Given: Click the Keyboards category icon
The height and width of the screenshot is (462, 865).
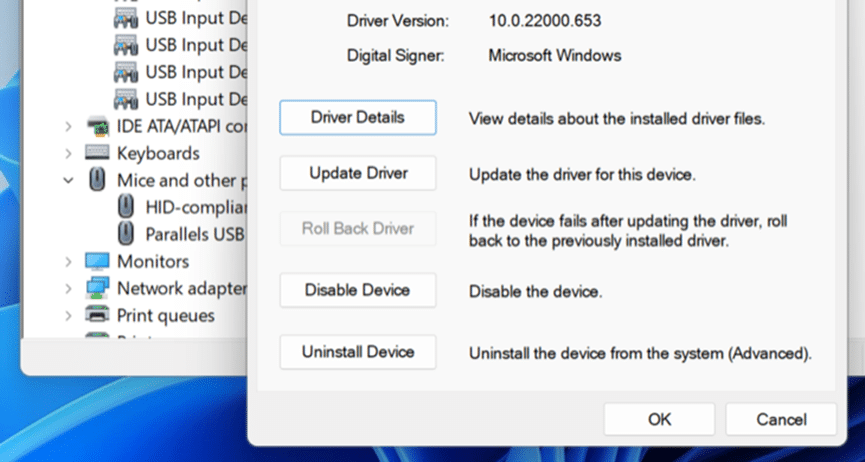Looking at the screenshot, I should tap(98, 154).
